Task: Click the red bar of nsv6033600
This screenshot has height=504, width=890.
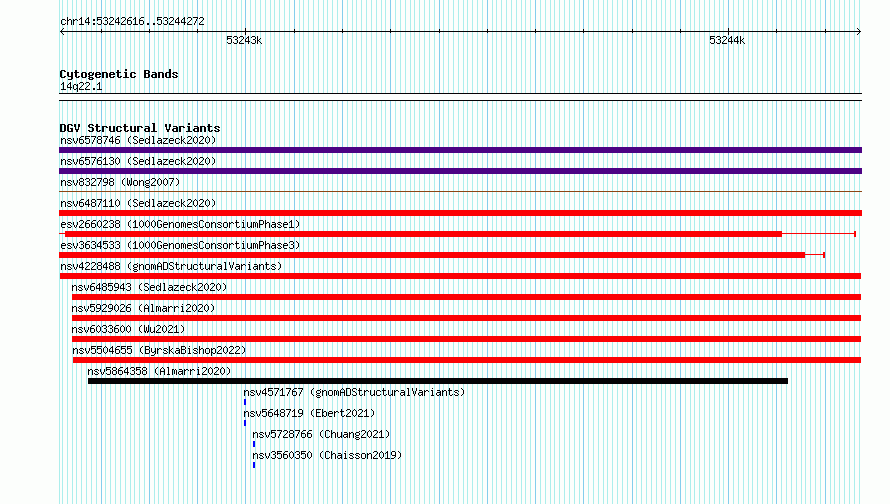Action: coord(466,339)
